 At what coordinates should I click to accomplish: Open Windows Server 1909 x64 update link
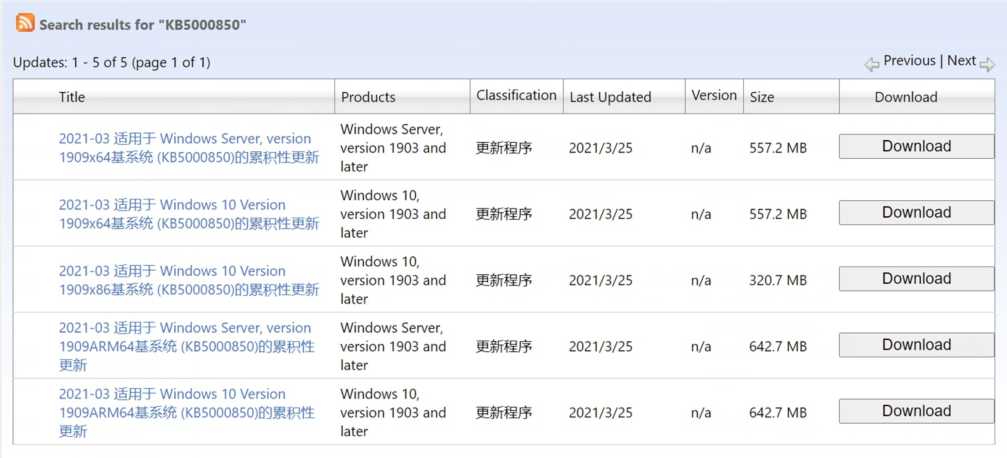coord(189,148)
